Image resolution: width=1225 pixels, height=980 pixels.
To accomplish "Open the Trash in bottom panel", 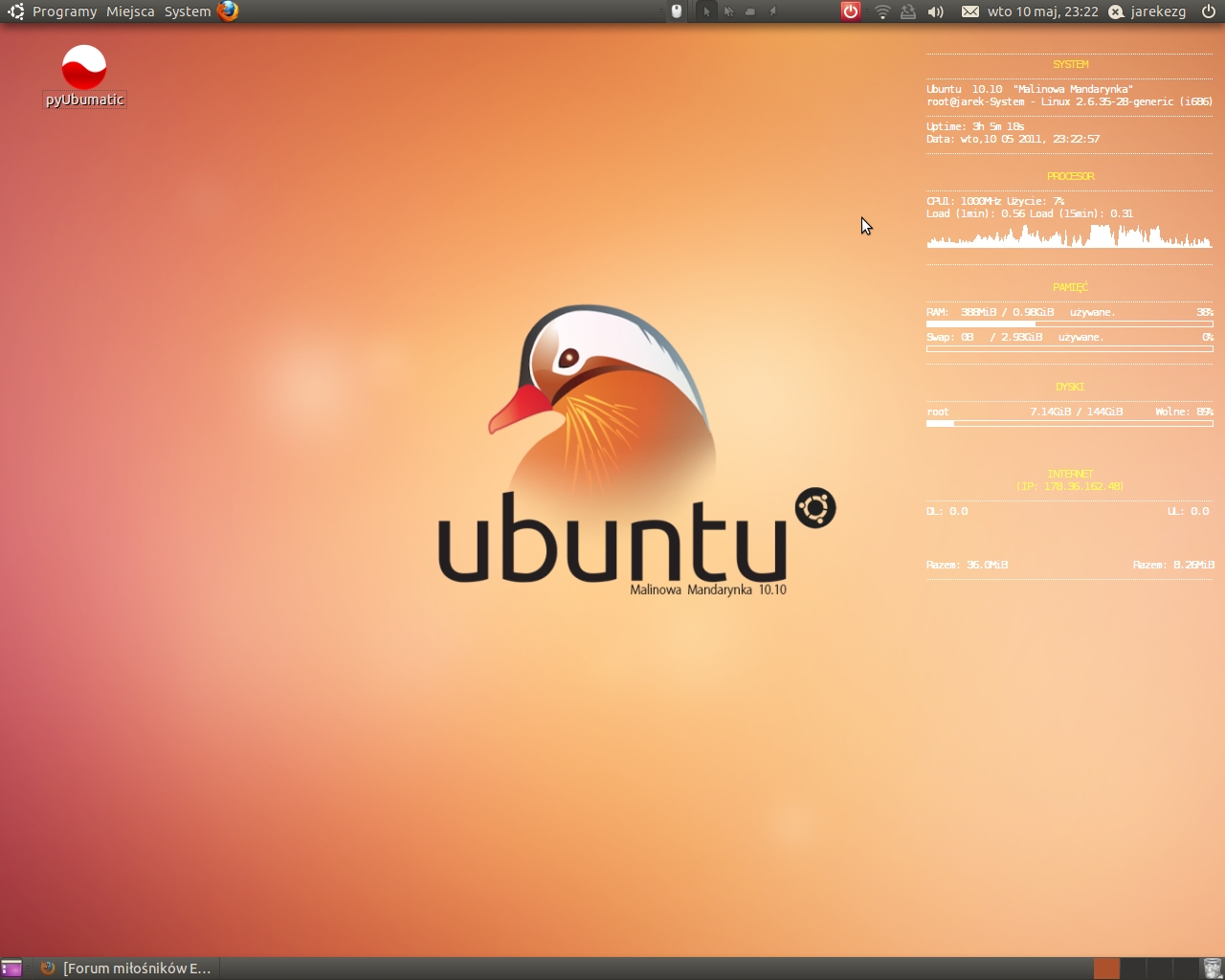I will point(1212,969).
